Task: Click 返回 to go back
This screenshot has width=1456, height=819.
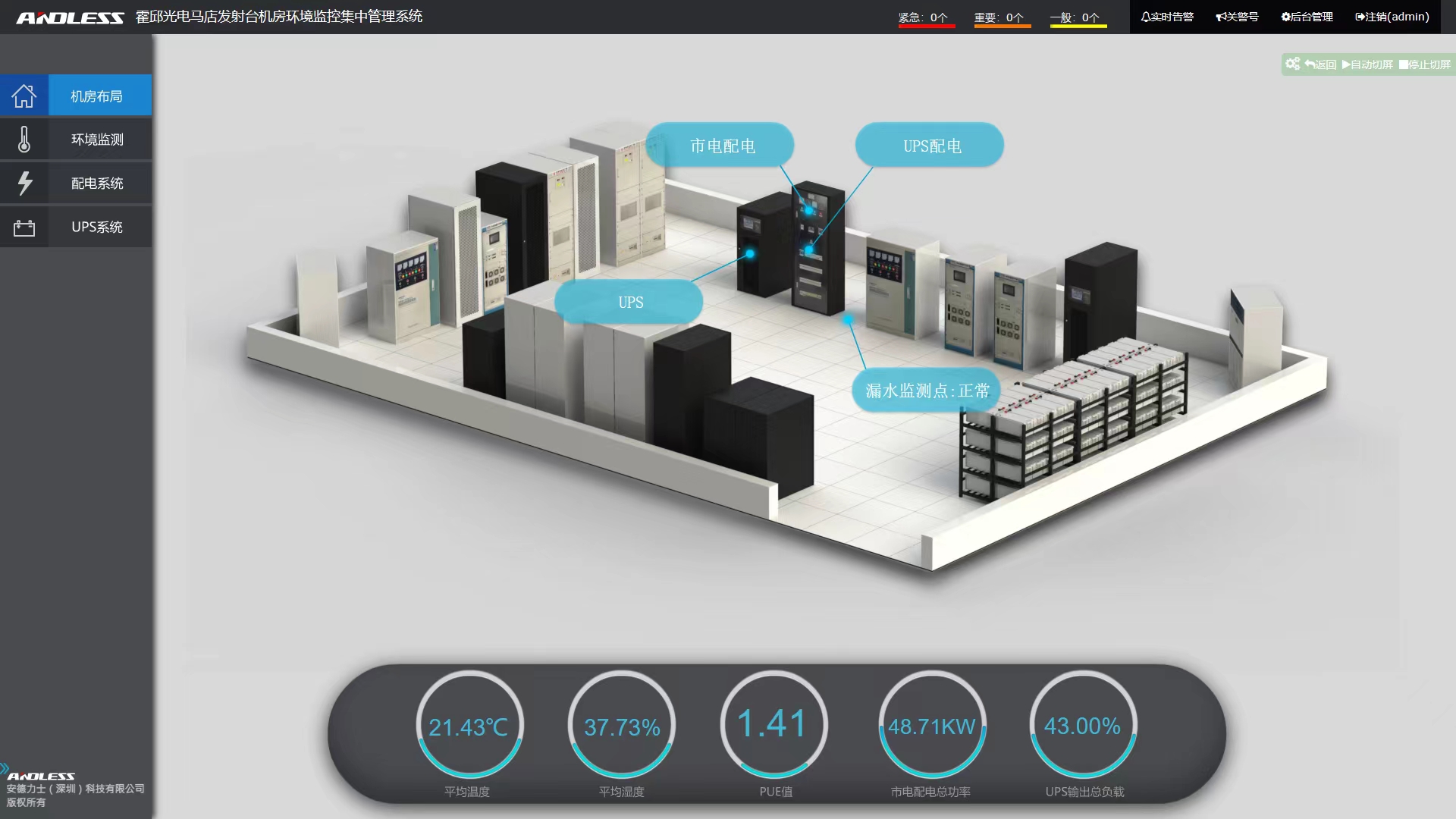Action: 1320,64
